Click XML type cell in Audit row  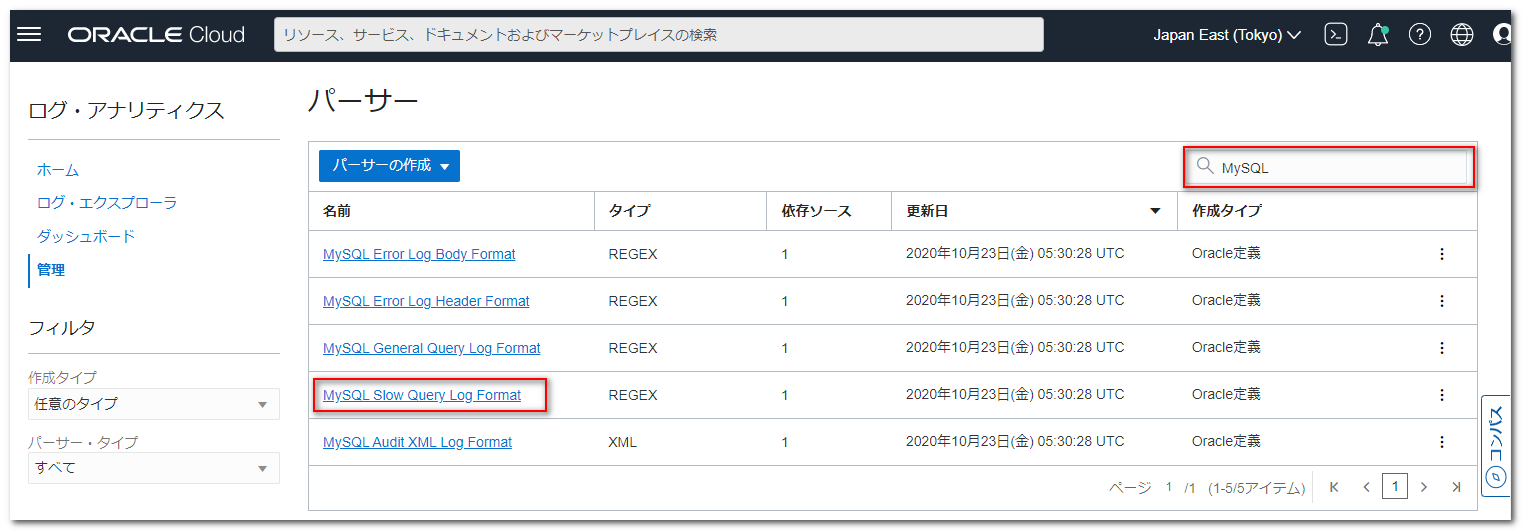coord(622,442)
